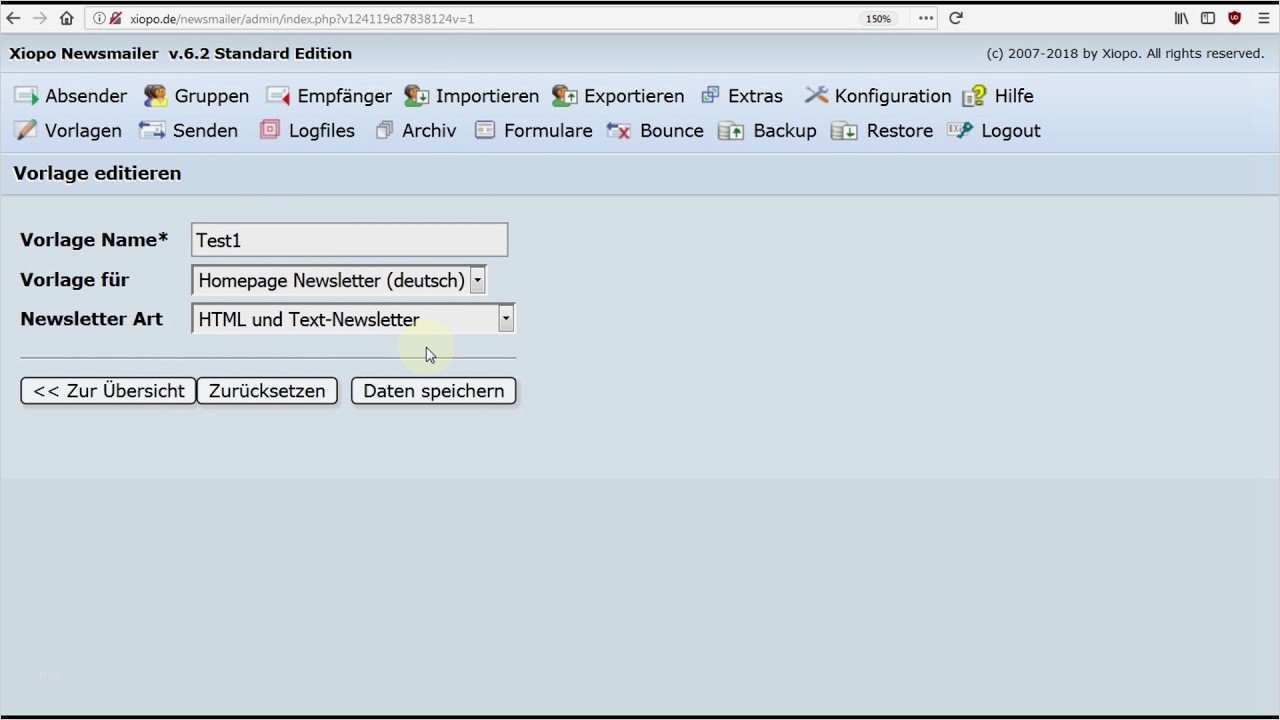Image resolution: width=1280 pixels, height=720 pixels.
Task: Click the Gruppen people icon
Action: (155, 96)
